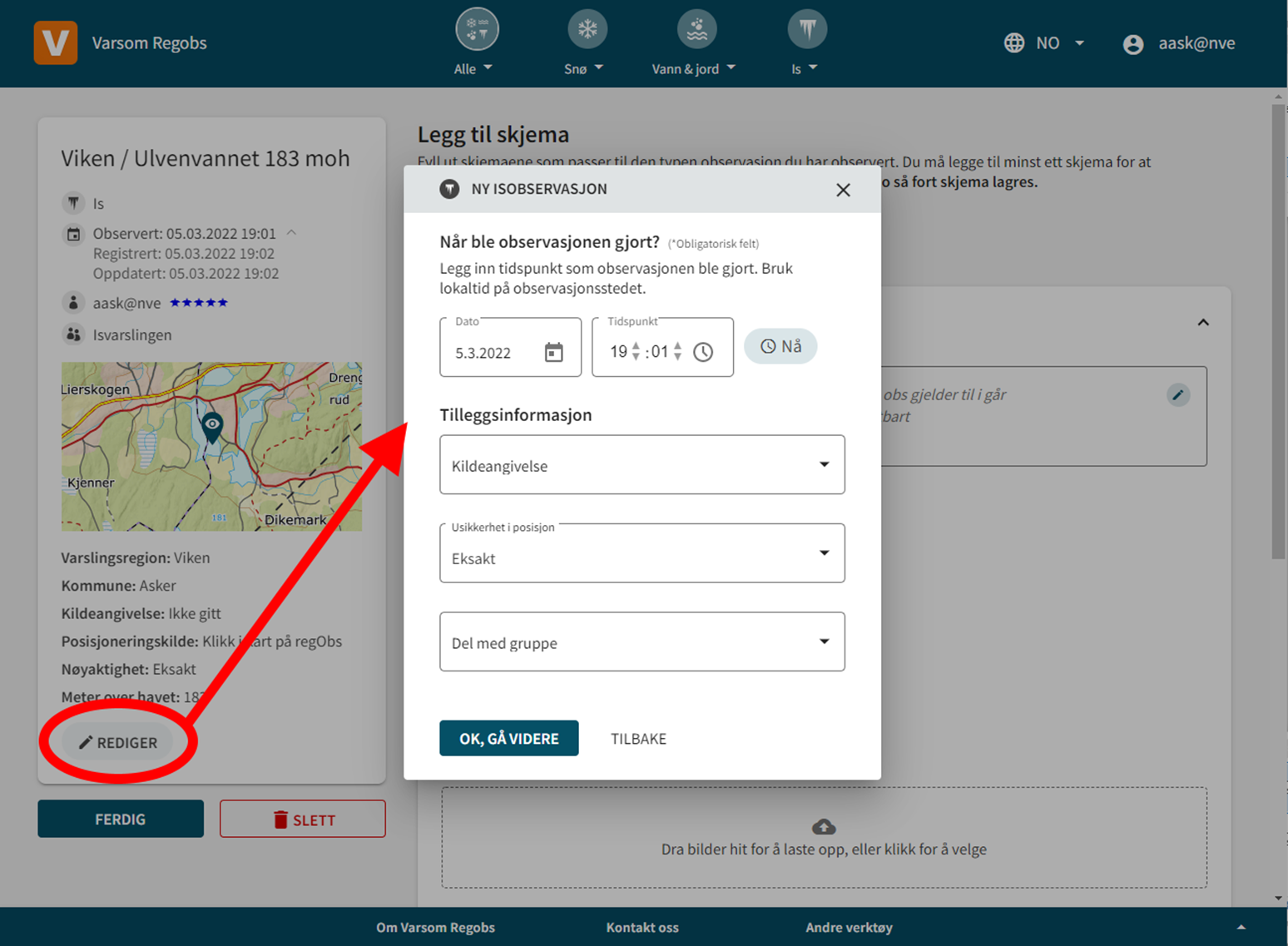This screenshot has height=946, width=1288.
Task: Set time to now with Nå button
Action: point(780,346)
